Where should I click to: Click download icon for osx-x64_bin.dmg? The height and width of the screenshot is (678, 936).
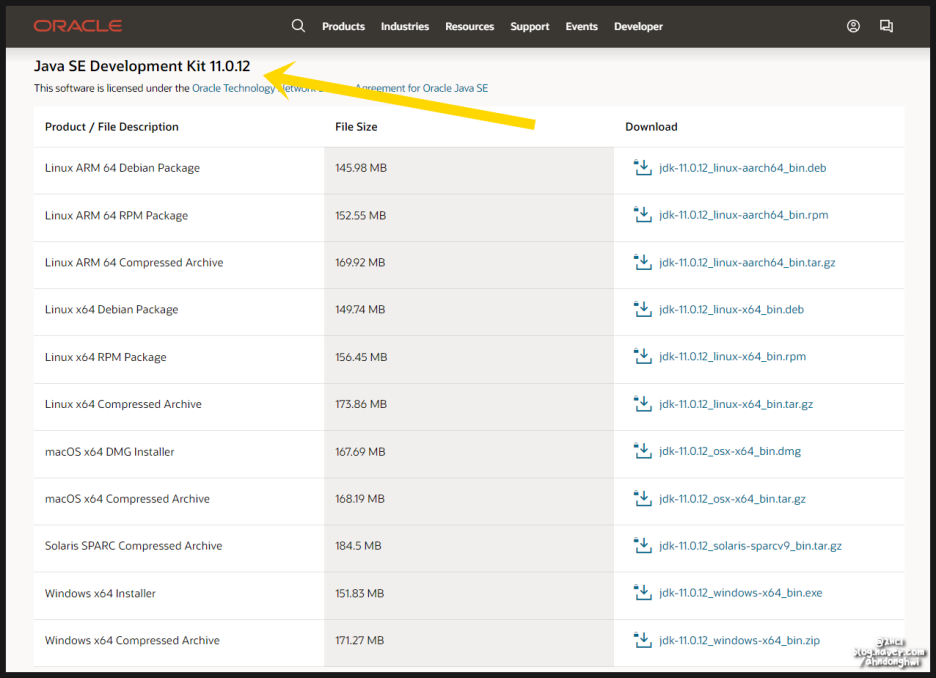642,451
